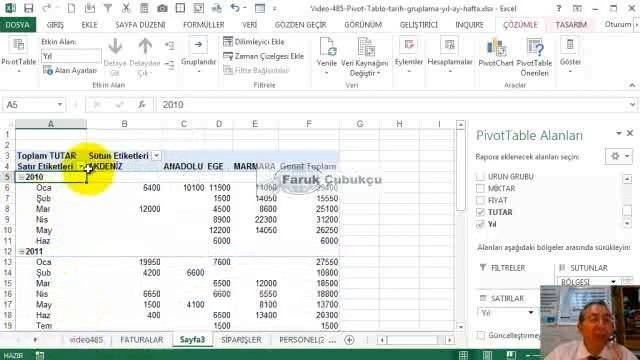Click Detaya Git drill down arrow
Image resolution: width=640 pixels, height=360 pixels.
115,57
